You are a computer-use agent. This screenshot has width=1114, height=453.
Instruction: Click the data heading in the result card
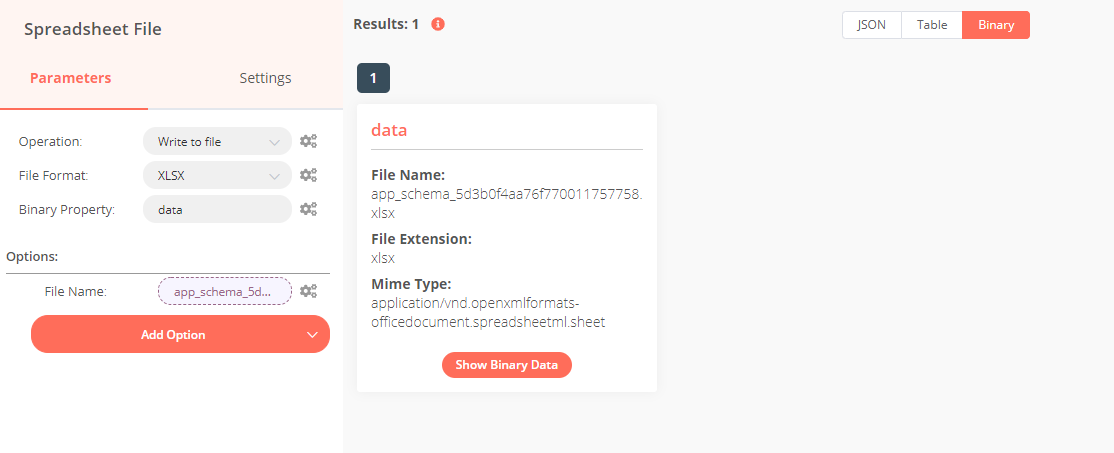pyautogui.click(x=389, y=130)
